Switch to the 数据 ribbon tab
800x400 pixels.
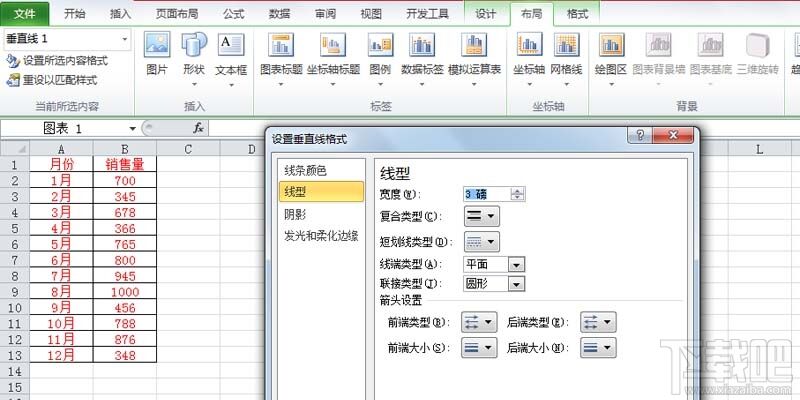(x=280, y=14)
